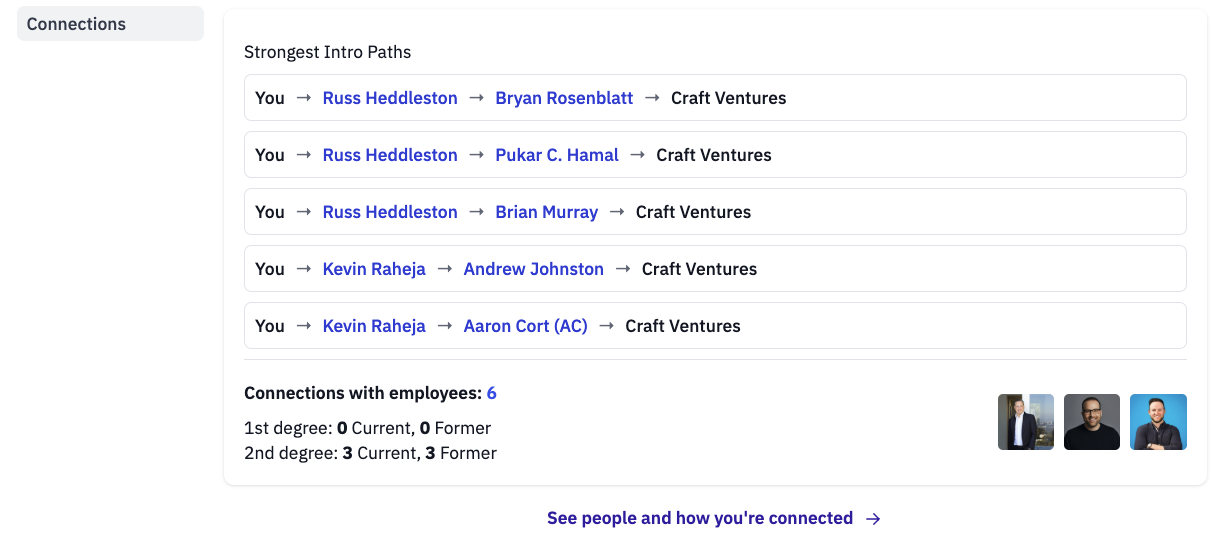Click Russ Heddleston in the first intro path
Viewport: 1226px width, 542px height.
(x=390, y=98)
